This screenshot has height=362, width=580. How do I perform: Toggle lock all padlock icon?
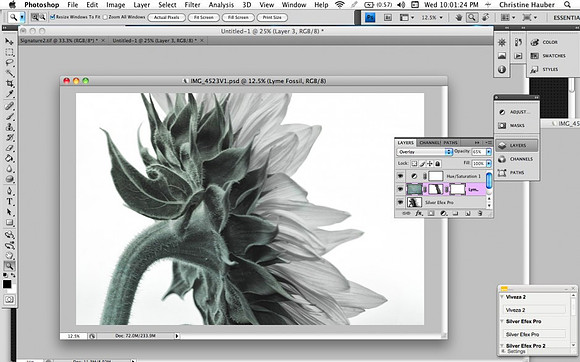438,163
